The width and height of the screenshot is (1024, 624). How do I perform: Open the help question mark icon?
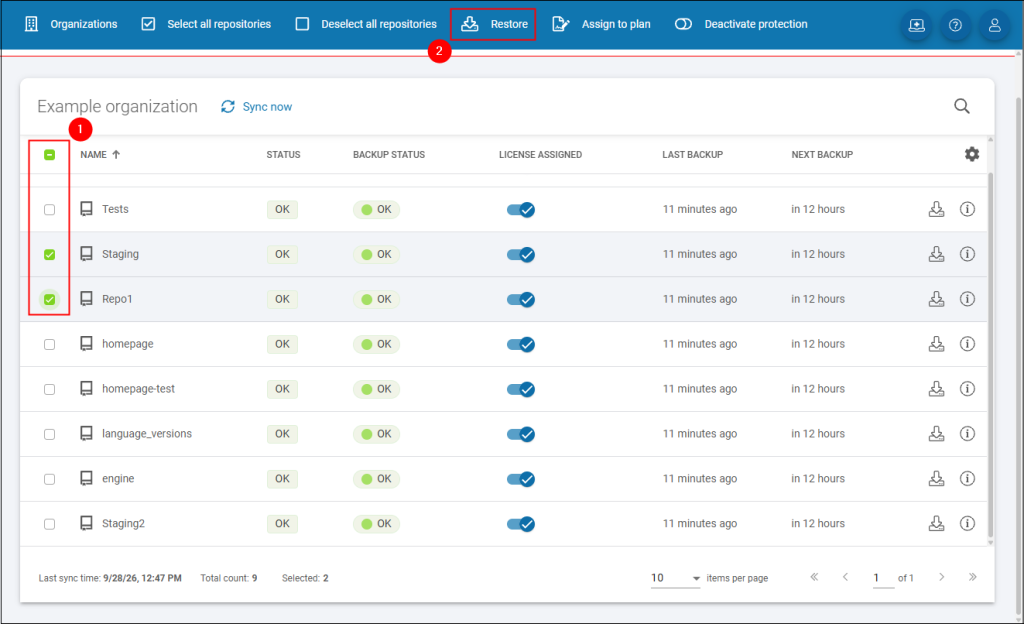pyautogui.click(x=955, y=25)
